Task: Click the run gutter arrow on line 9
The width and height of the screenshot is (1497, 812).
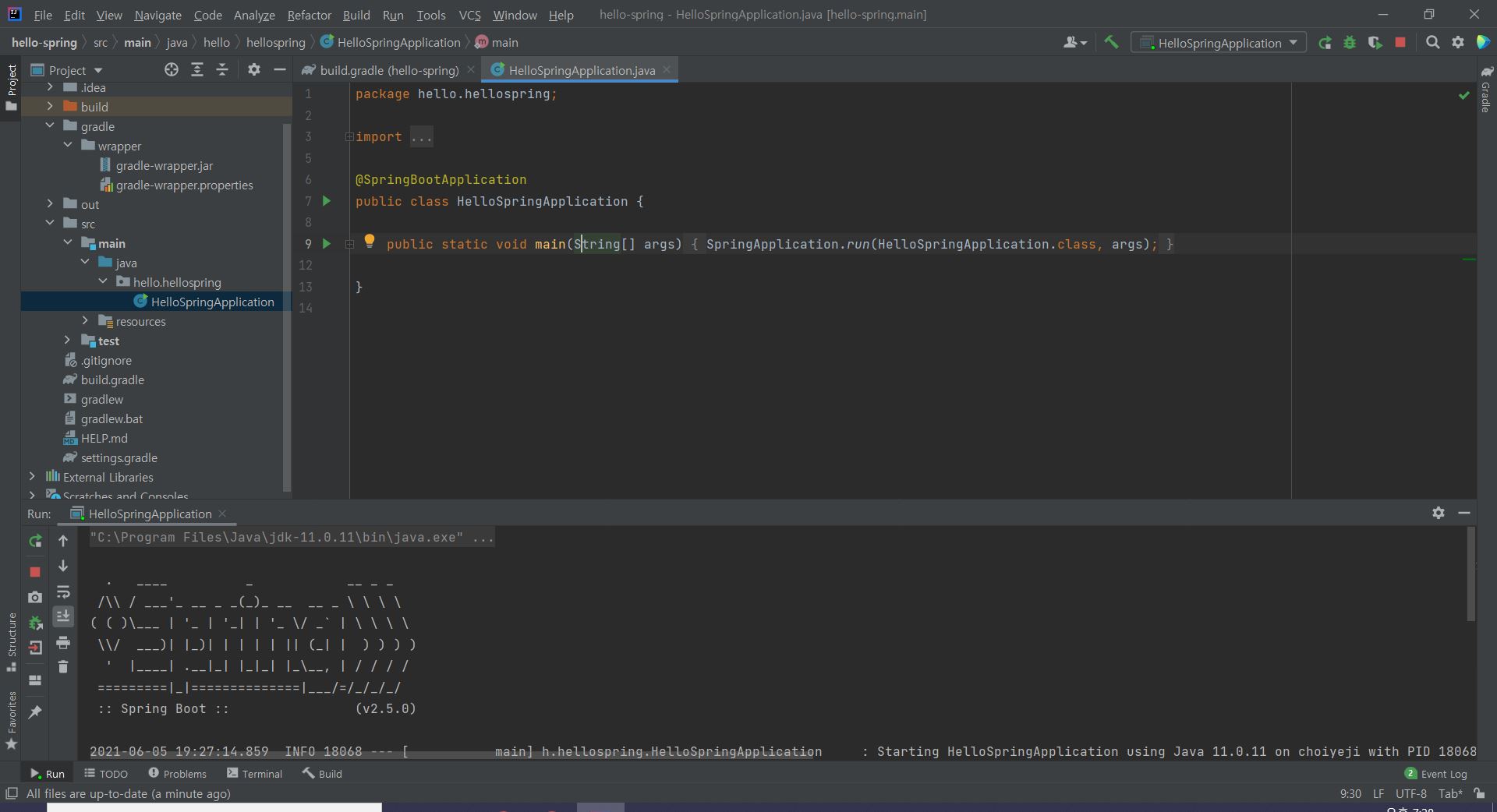Action: coord(327,244)
